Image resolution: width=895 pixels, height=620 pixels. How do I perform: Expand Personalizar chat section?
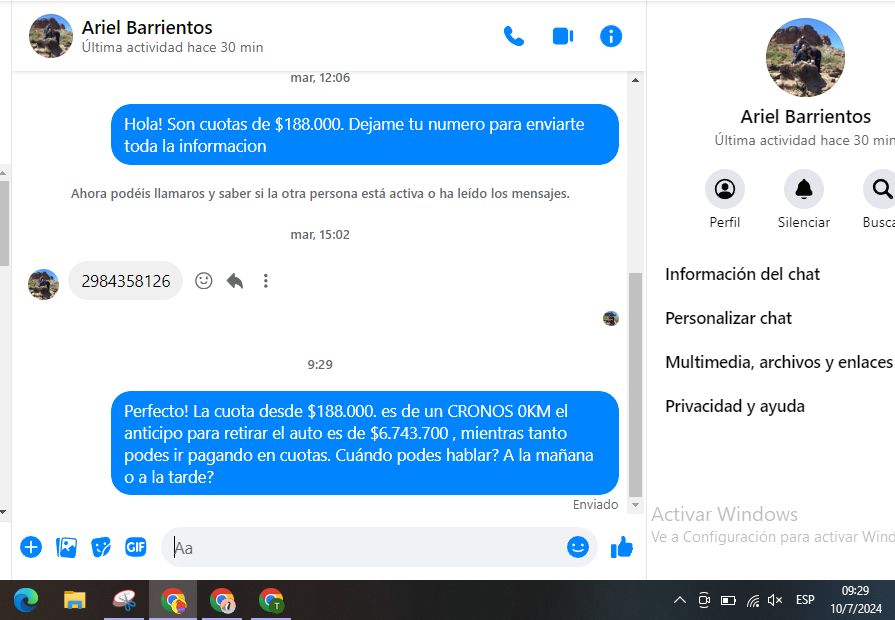click(x=729, y=318)
